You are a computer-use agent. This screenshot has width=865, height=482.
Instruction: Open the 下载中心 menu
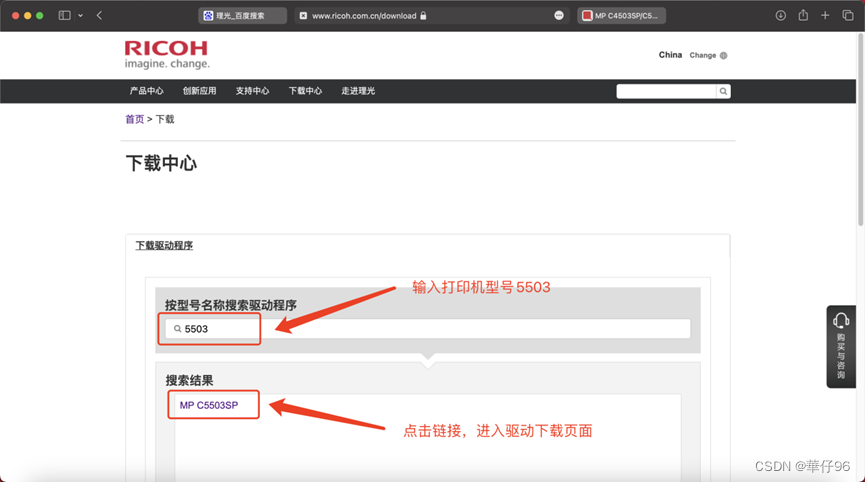(305, 91)
